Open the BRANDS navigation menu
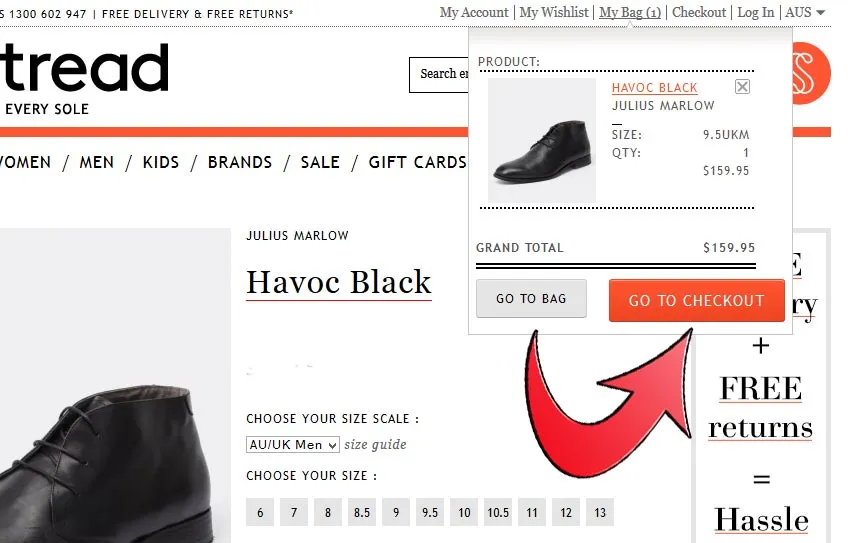 [240, 163]
